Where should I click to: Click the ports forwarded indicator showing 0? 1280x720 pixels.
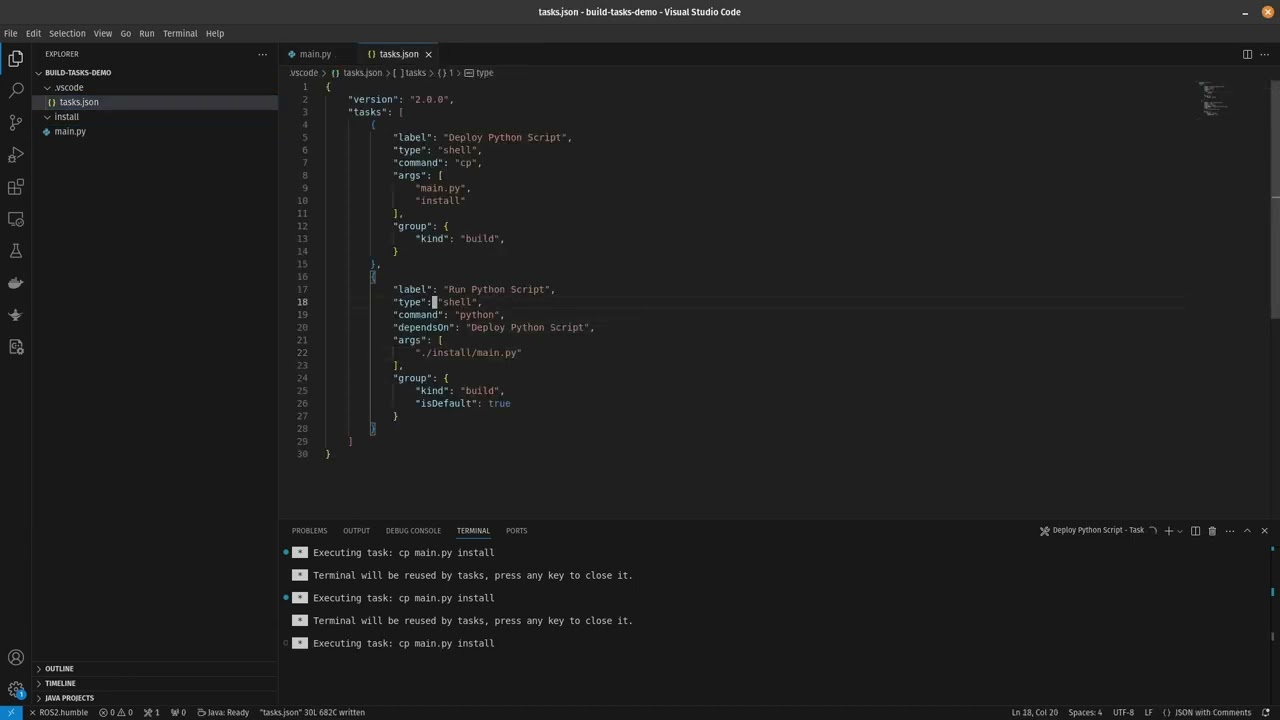click(x=178, y=713)
